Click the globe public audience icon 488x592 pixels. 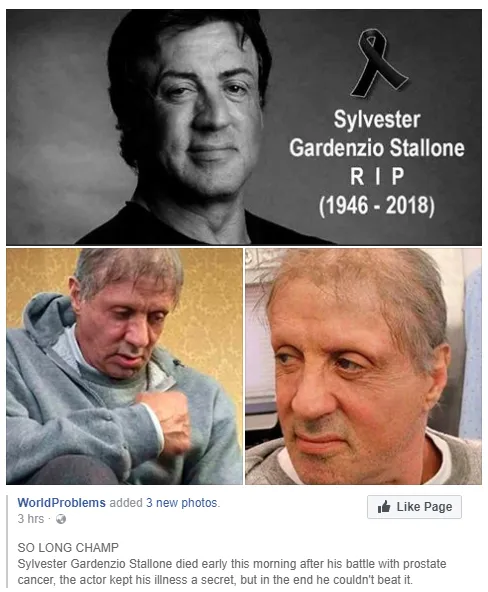(x=61, y=519)
